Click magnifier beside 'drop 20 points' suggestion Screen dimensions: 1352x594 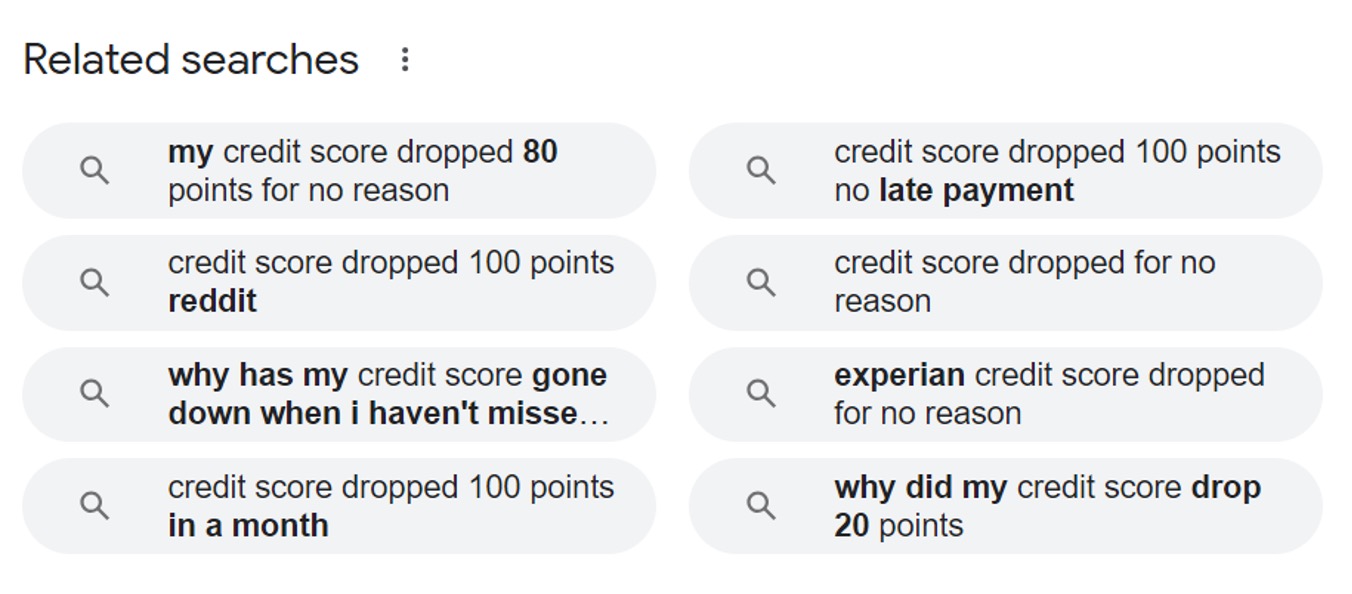pyautogui.click(x=761, y=506)
